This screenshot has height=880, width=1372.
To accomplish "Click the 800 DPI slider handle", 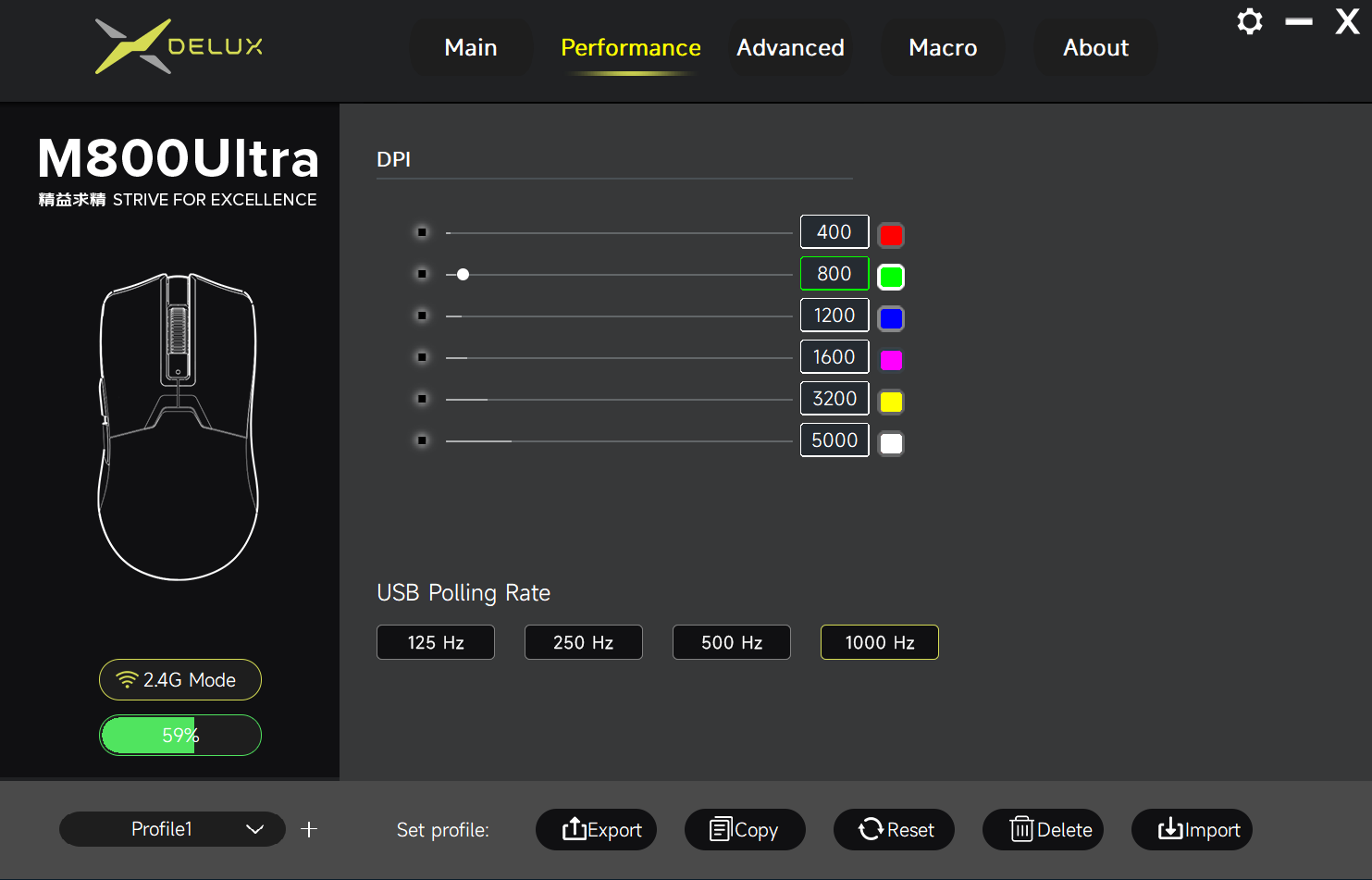I will coord(464,275).
